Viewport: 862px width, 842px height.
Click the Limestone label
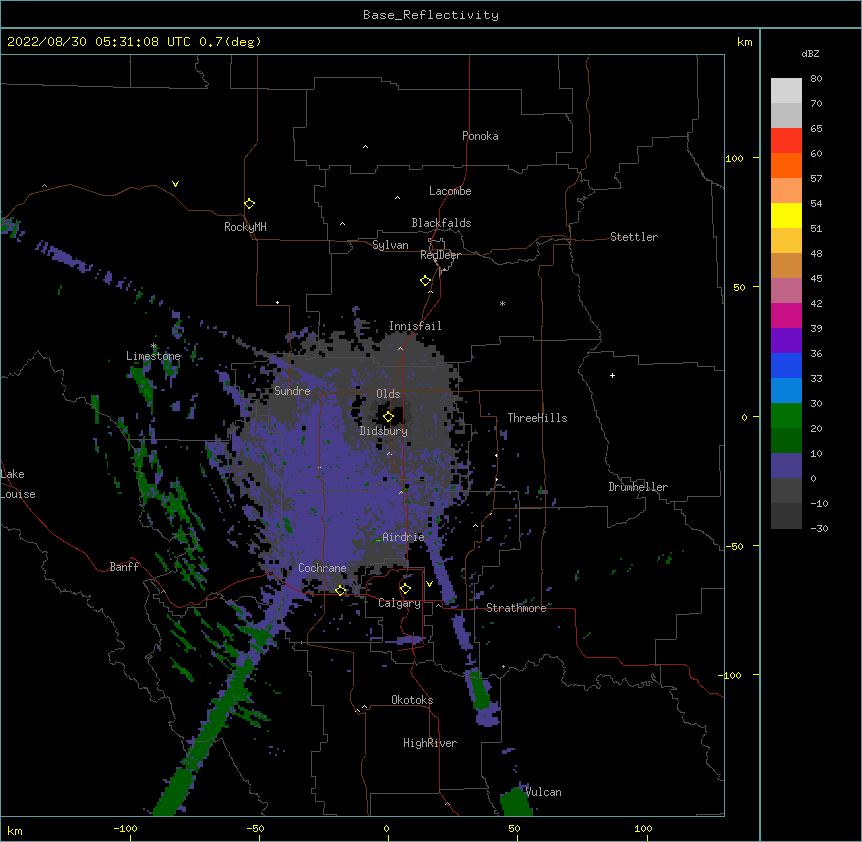coord(153,356)
